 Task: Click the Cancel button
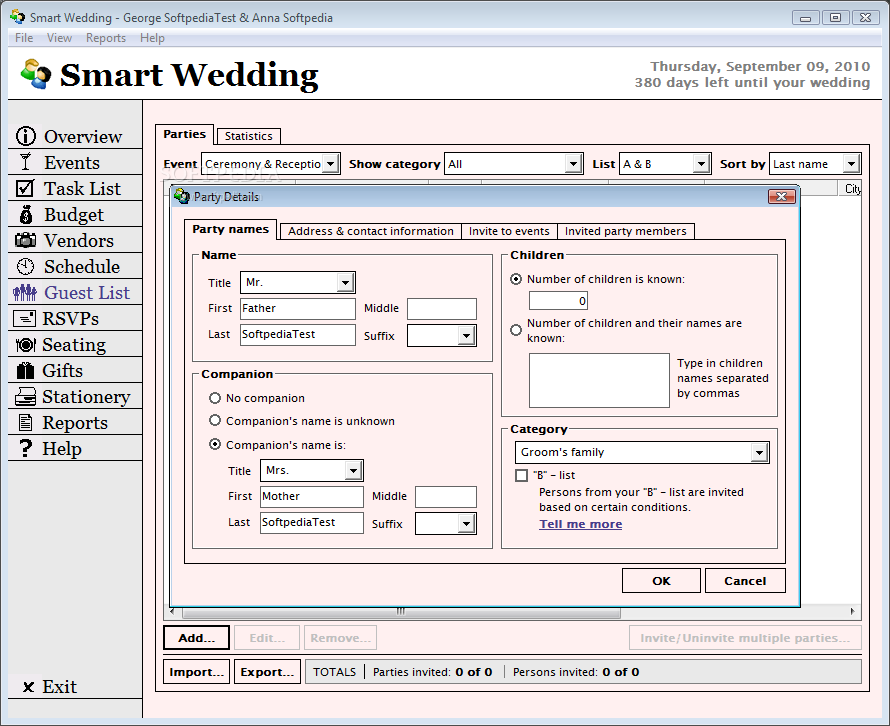745,581
